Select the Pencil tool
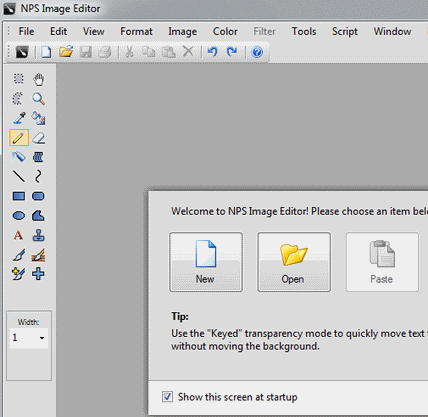The image size is (428, 417). tap(19, 138)
